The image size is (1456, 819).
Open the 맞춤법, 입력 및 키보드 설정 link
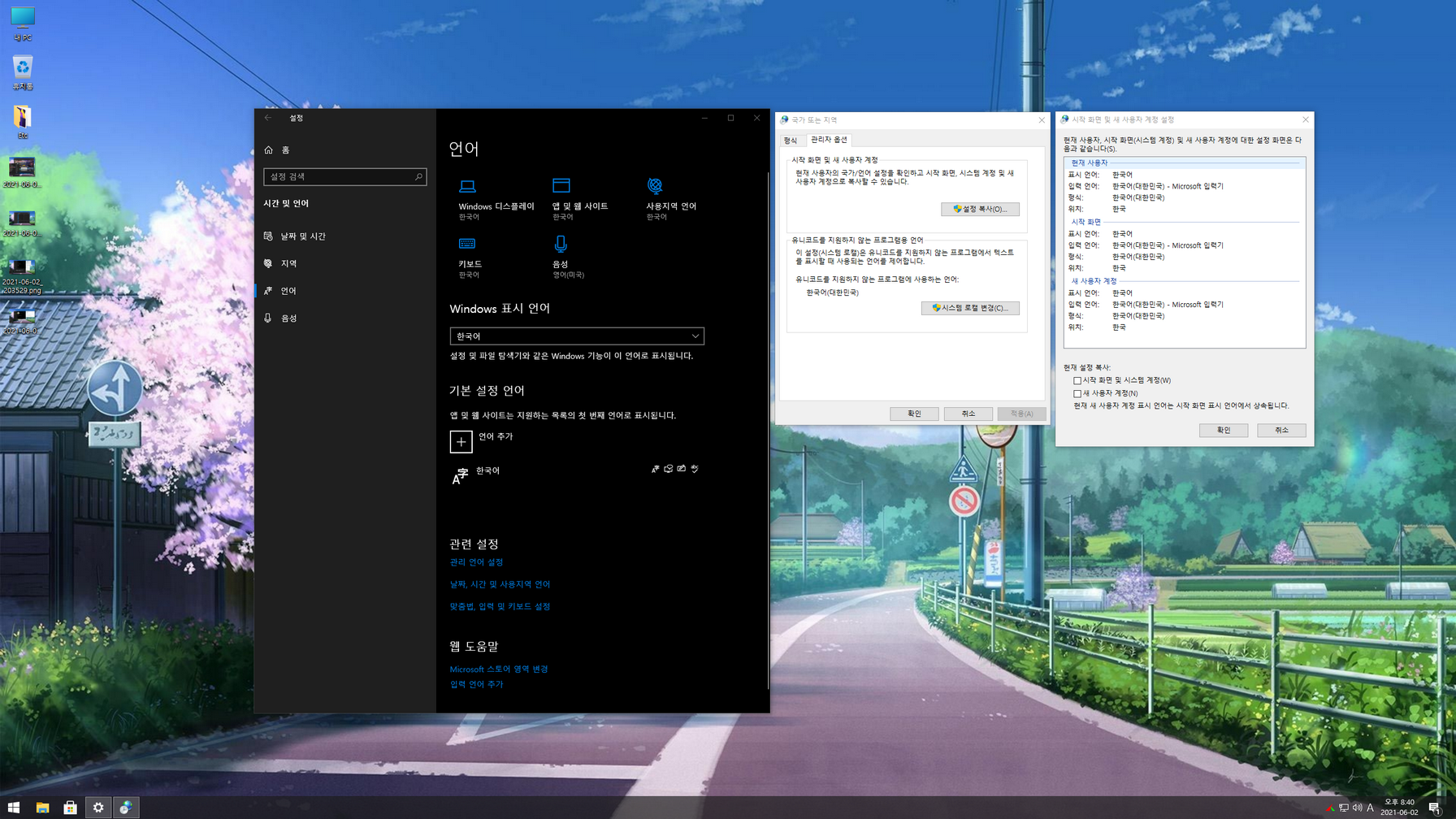pos(500,606)
